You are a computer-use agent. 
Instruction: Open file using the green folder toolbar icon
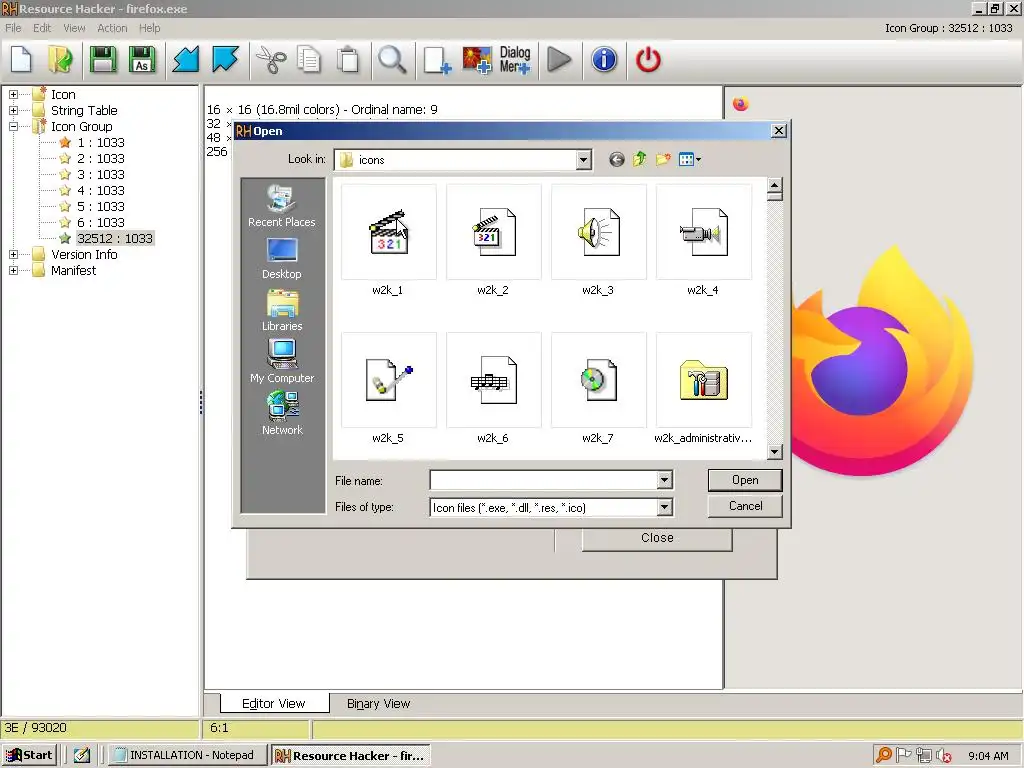click(61, 59)
